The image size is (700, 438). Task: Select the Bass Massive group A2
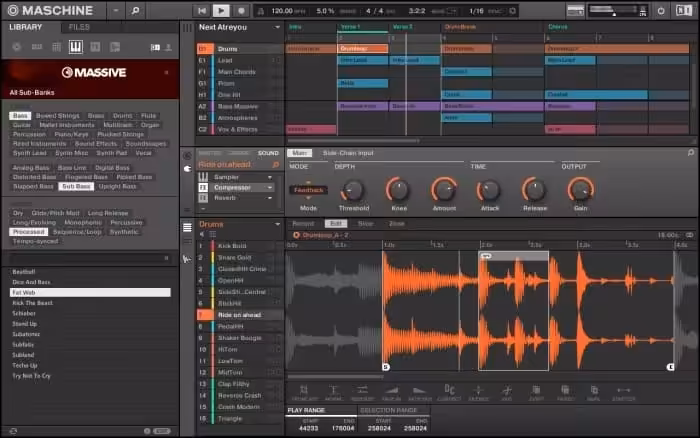point(240,106)
